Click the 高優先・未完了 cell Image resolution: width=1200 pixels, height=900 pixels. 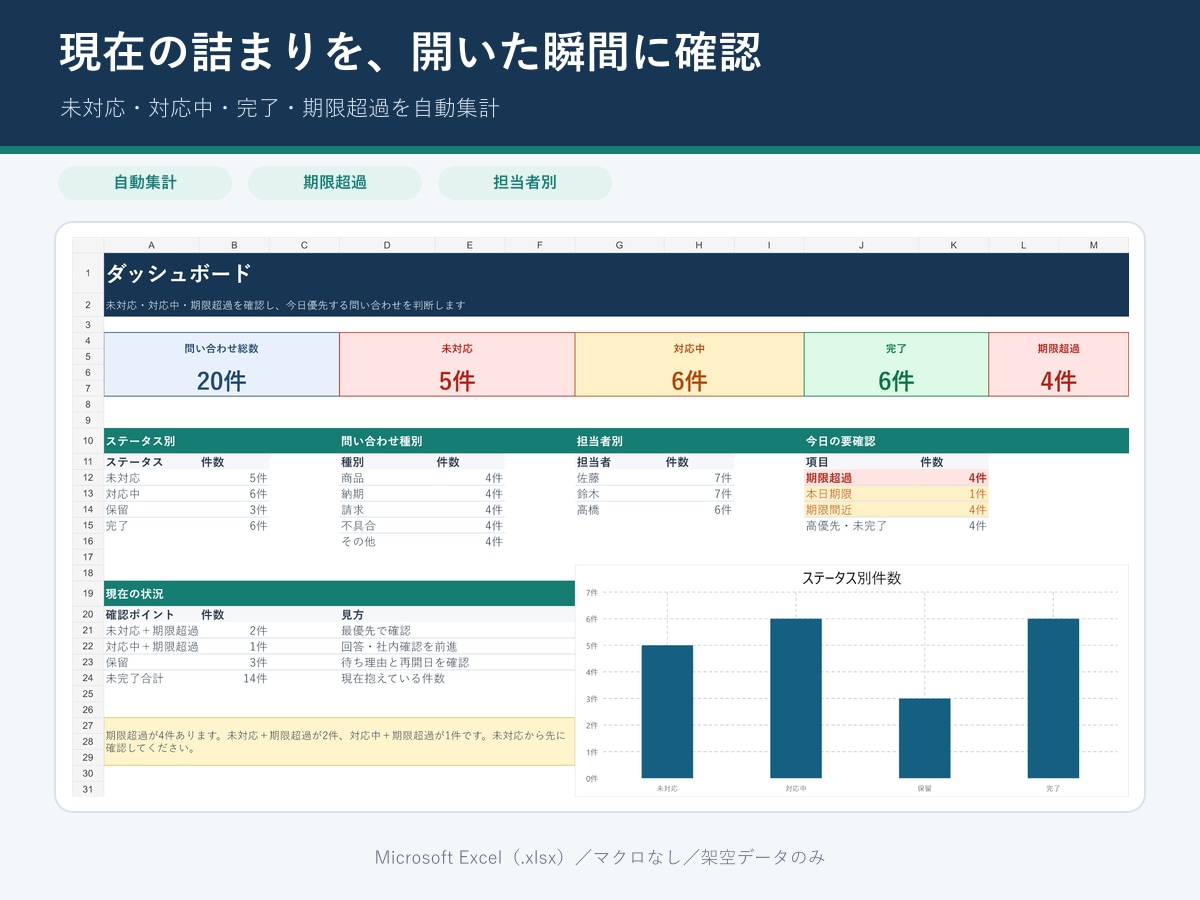(x=861, y=526)
